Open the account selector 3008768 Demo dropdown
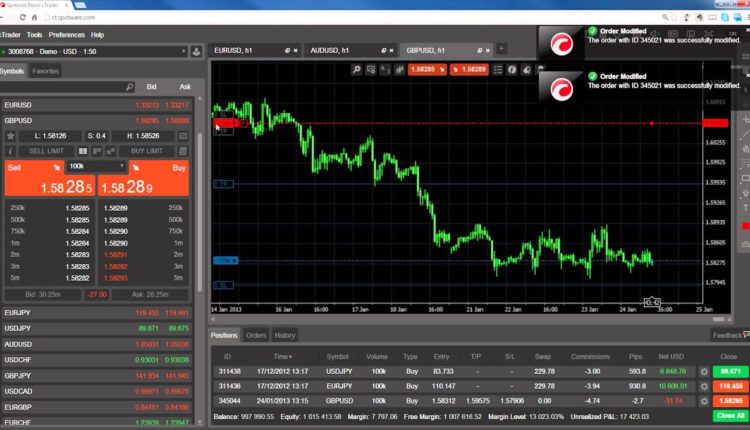 94,52
